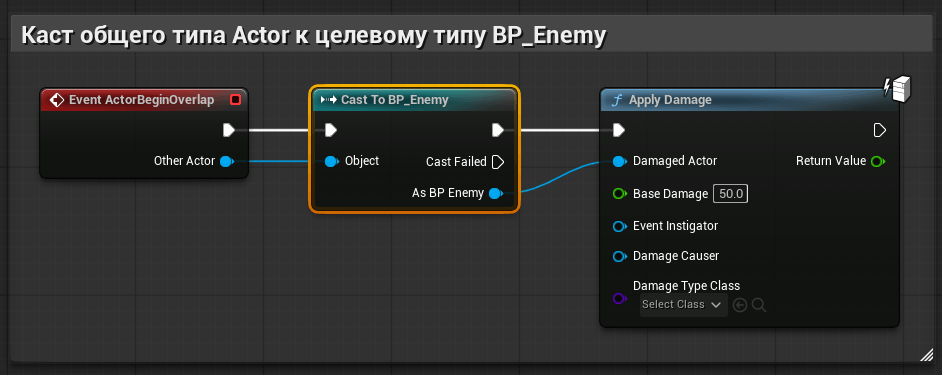Image resolution: width=942 pixels, height=375 pixels.
Task: Click the Cast Failed label
Action: (456, 162)
